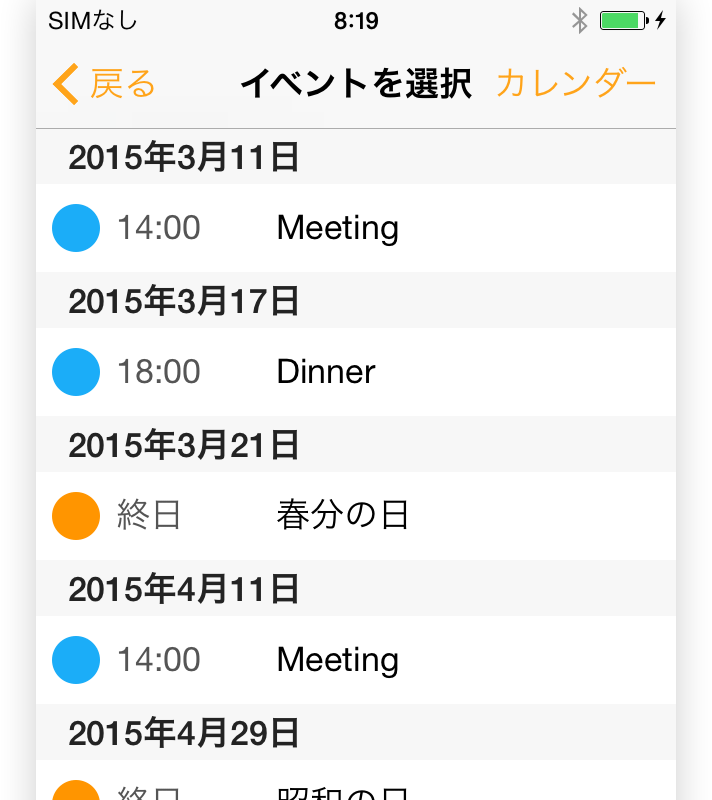Image resolution: width=712 pixels, height=800 pixels.
Task: Select the Meeting event on March 11
Action: click(356, 228)
